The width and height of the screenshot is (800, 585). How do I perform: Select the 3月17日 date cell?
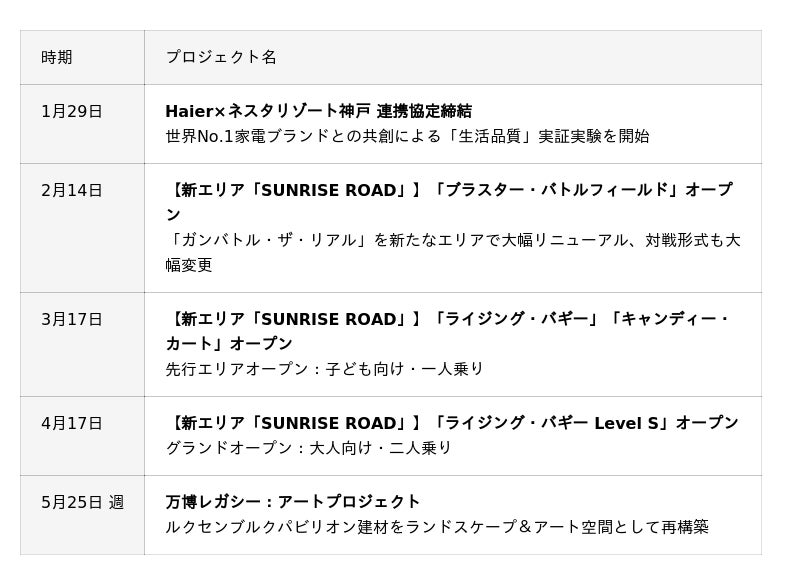(72, 319)
